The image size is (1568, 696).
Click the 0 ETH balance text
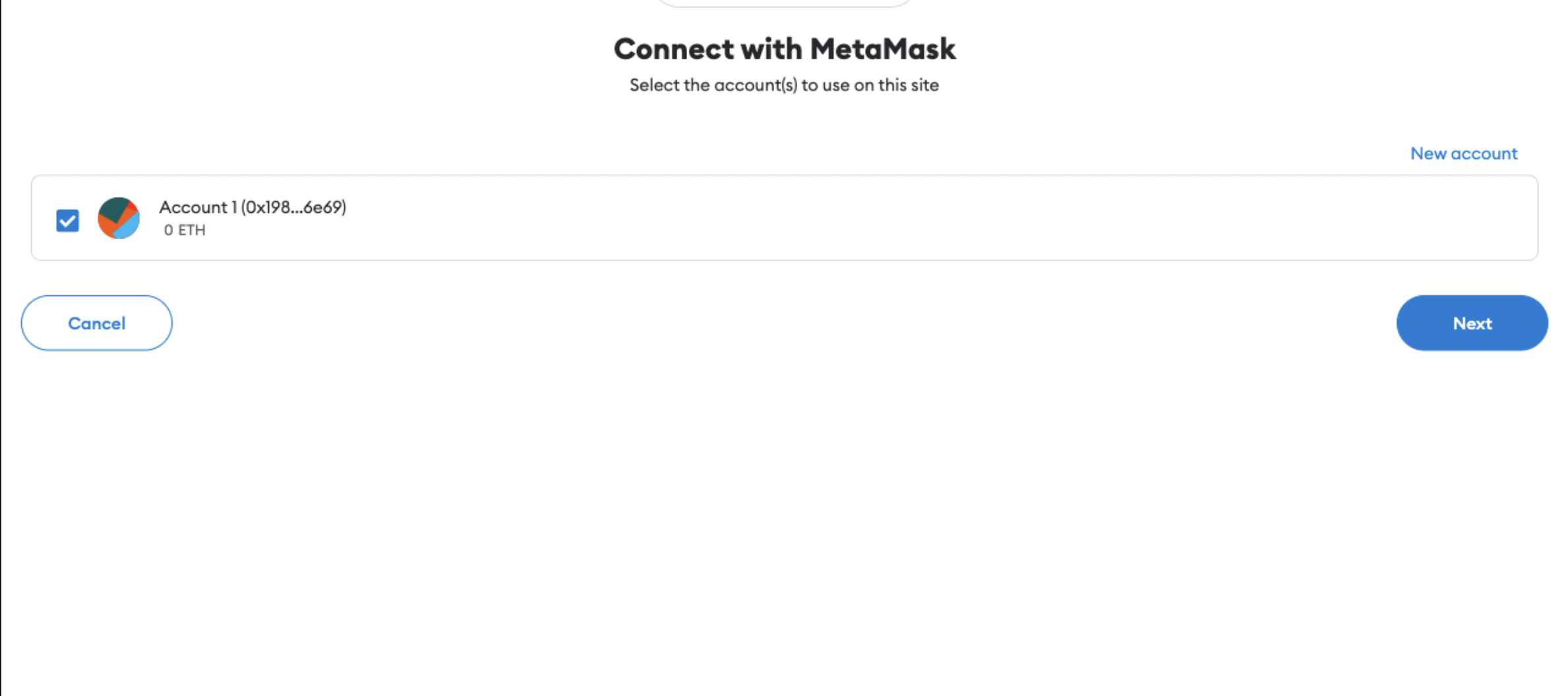click(x=185, y=230)
